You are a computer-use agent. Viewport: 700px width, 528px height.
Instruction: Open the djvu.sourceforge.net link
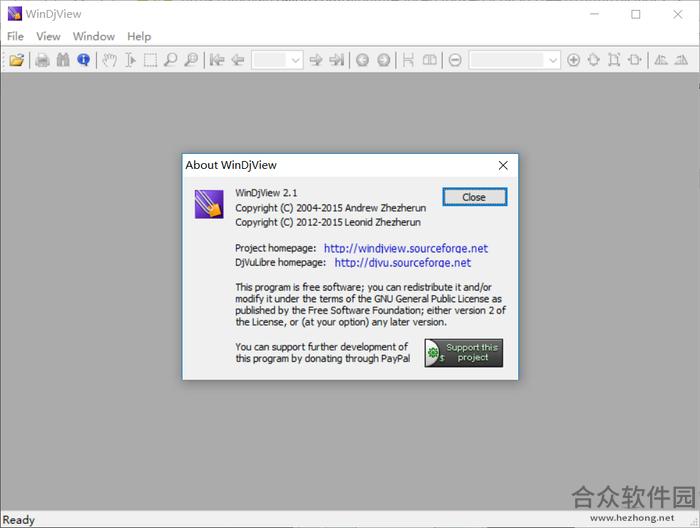pos(403,262)
